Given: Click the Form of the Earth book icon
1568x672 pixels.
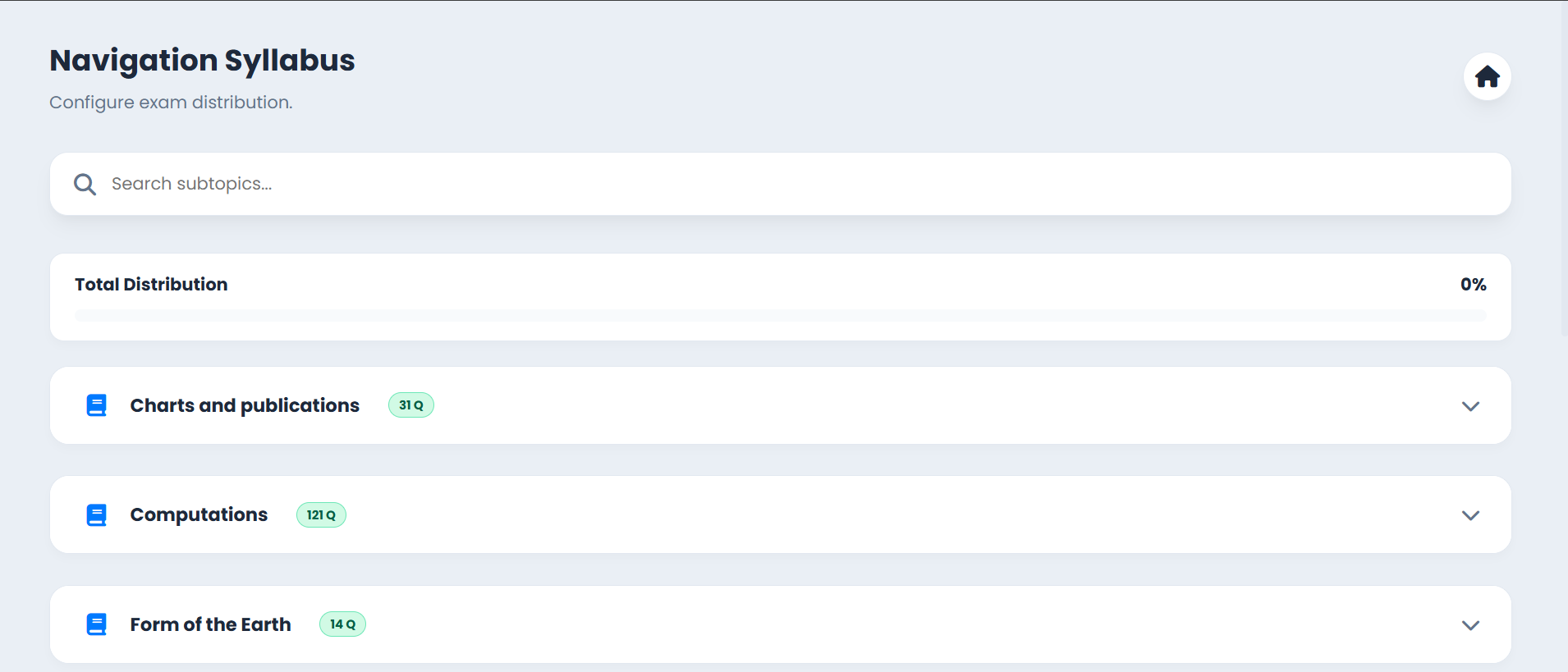Looking at the screenshot, I should coord(97,624).
